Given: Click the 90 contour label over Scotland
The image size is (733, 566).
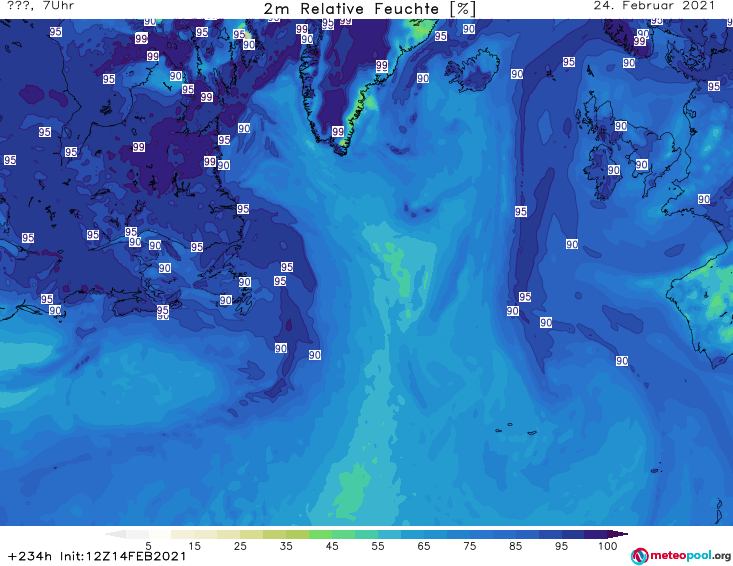Looking at the screenshot, I should pos(621,126).
